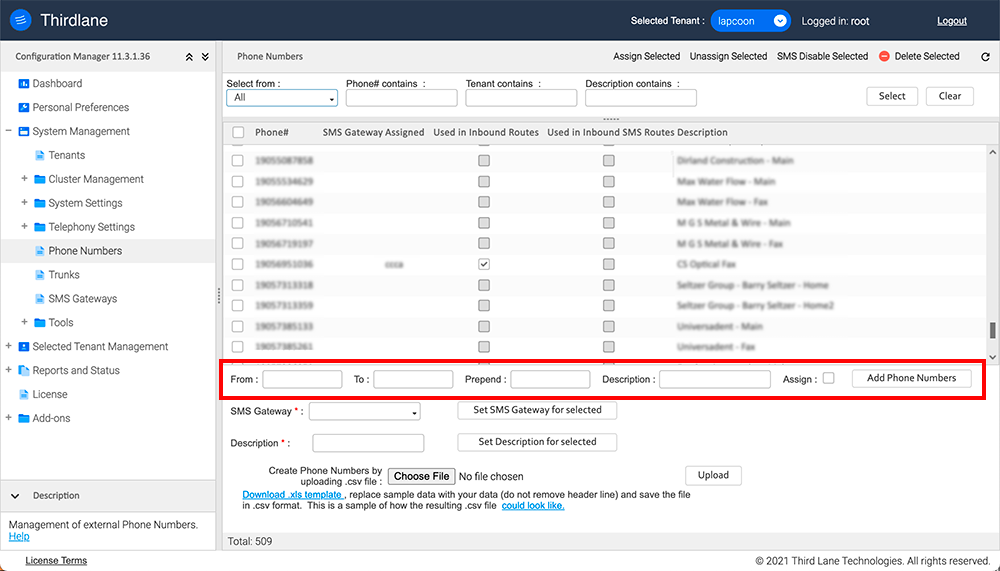Expand the Tools node
The image size is (1000, 571).
click(x=24, y=322)
